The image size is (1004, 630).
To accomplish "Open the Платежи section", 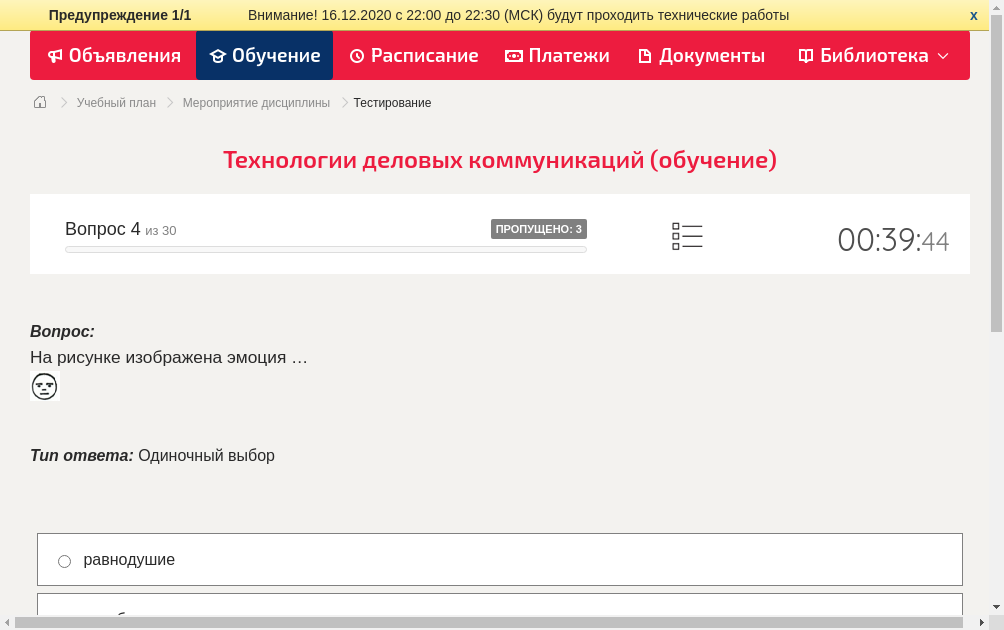I will [x=557, y=56].
